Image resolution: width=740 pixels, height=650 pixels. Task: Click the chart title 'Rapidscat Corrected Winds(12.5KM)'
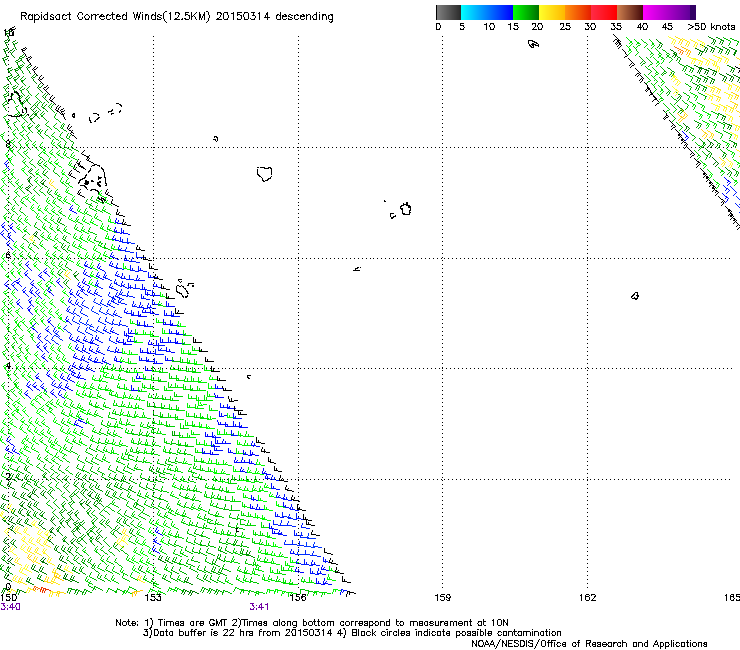point(115,17)
